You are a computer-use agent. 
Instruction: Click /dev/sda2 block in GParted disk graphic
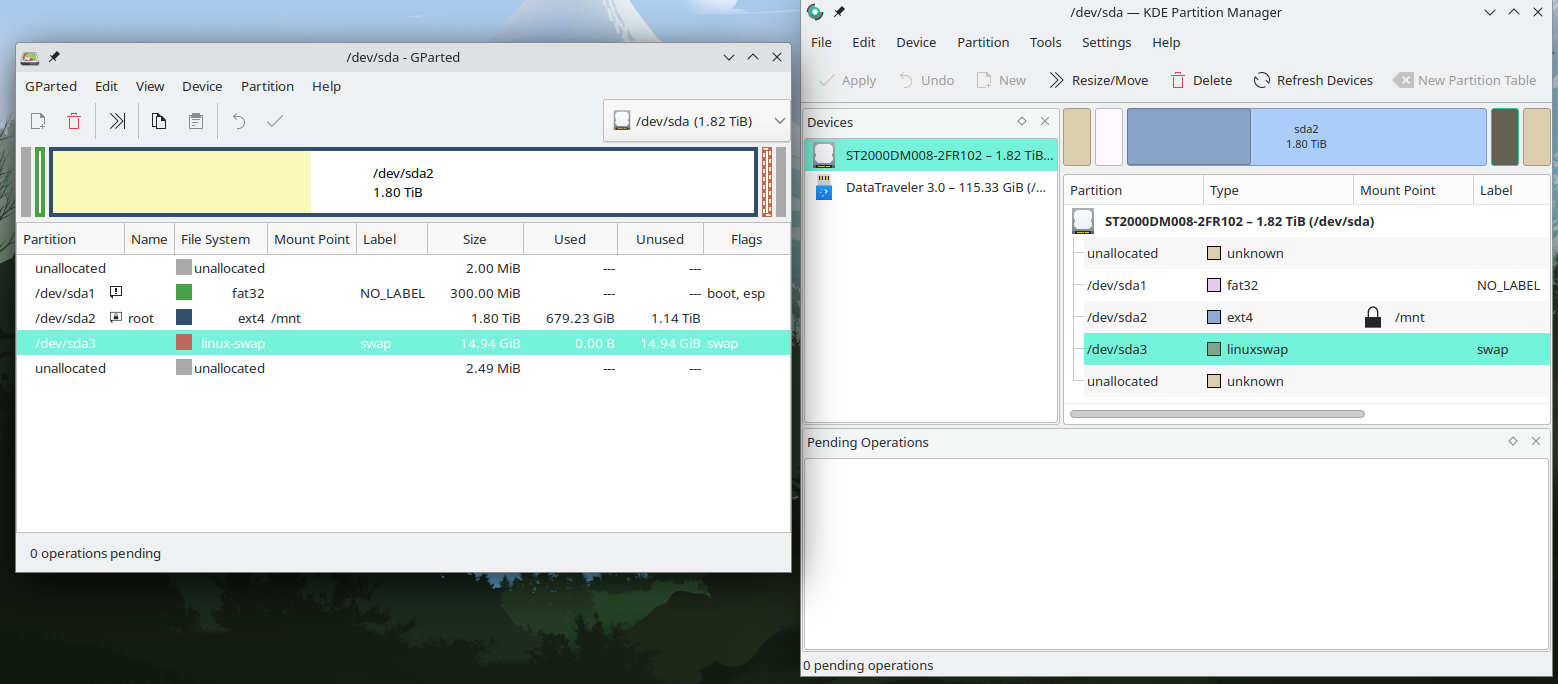[403, 181]
